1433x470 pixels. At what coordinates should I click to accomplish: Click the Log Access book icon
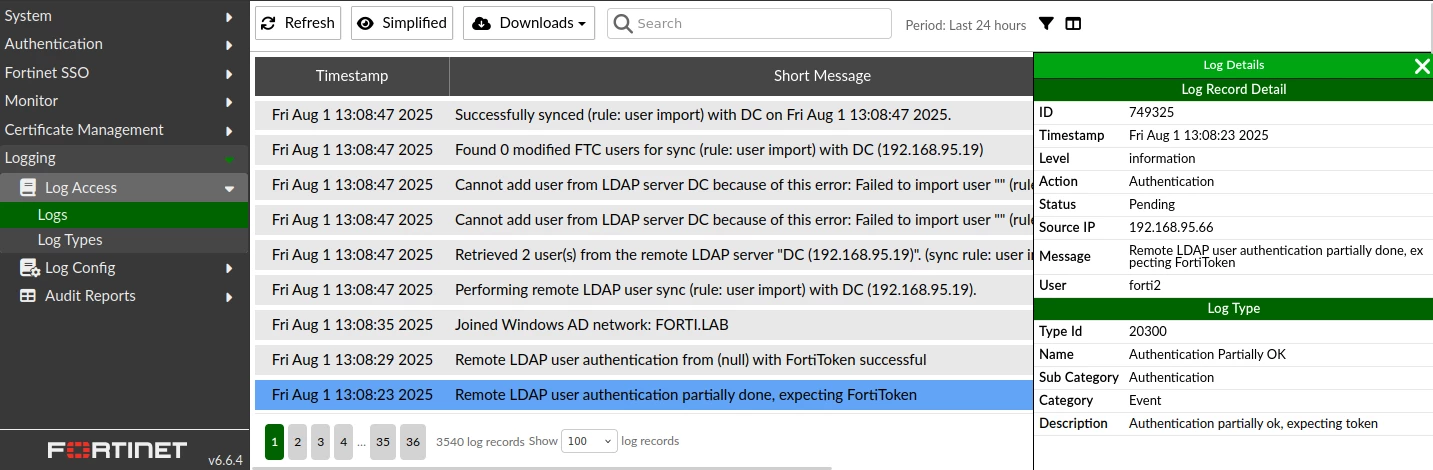click(x=27, y=187)
